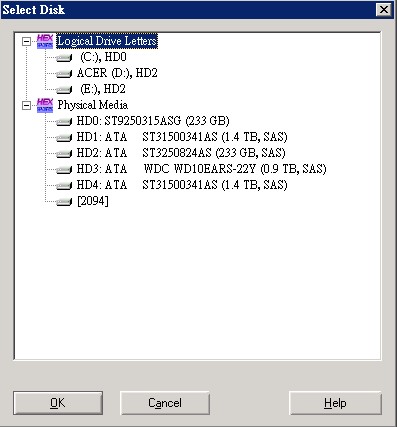The height and width of the screenshot is (427, 397).
Task: Click the drive icon for (E:), HD2
Action: [x=64, y=90]
